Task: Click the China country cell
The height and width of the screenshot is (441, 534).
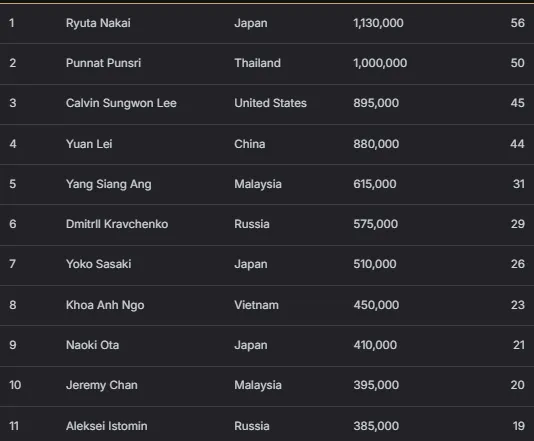Action: [x=250, y=144]
